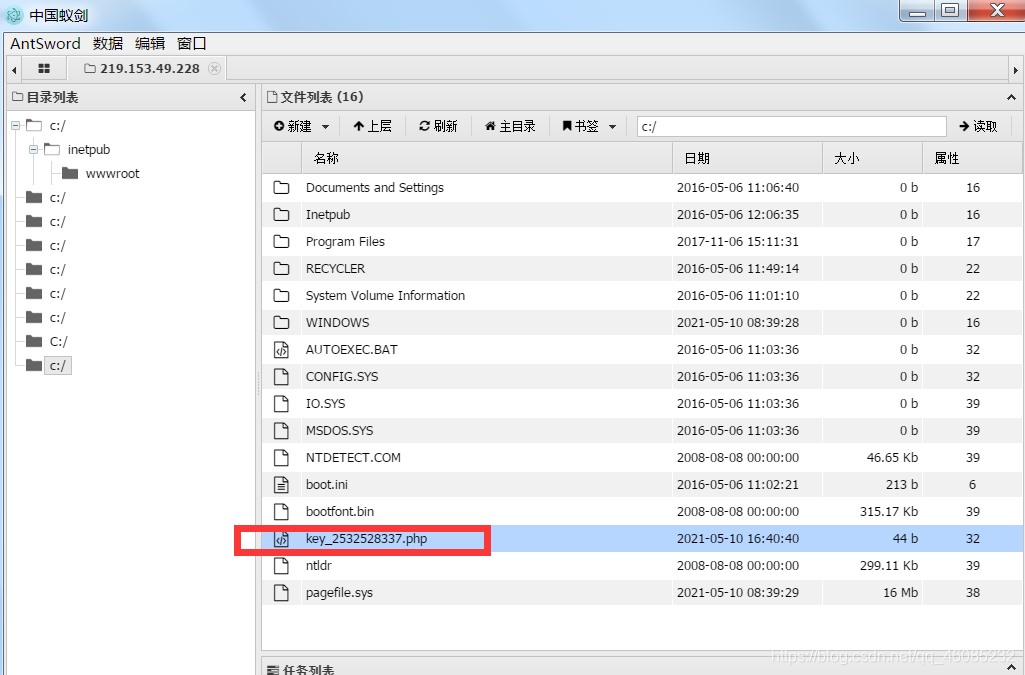Screen dimensions: 1025x675
Task: Click the MSDOS.SYS file icon
Action: [x=281, y=431]
